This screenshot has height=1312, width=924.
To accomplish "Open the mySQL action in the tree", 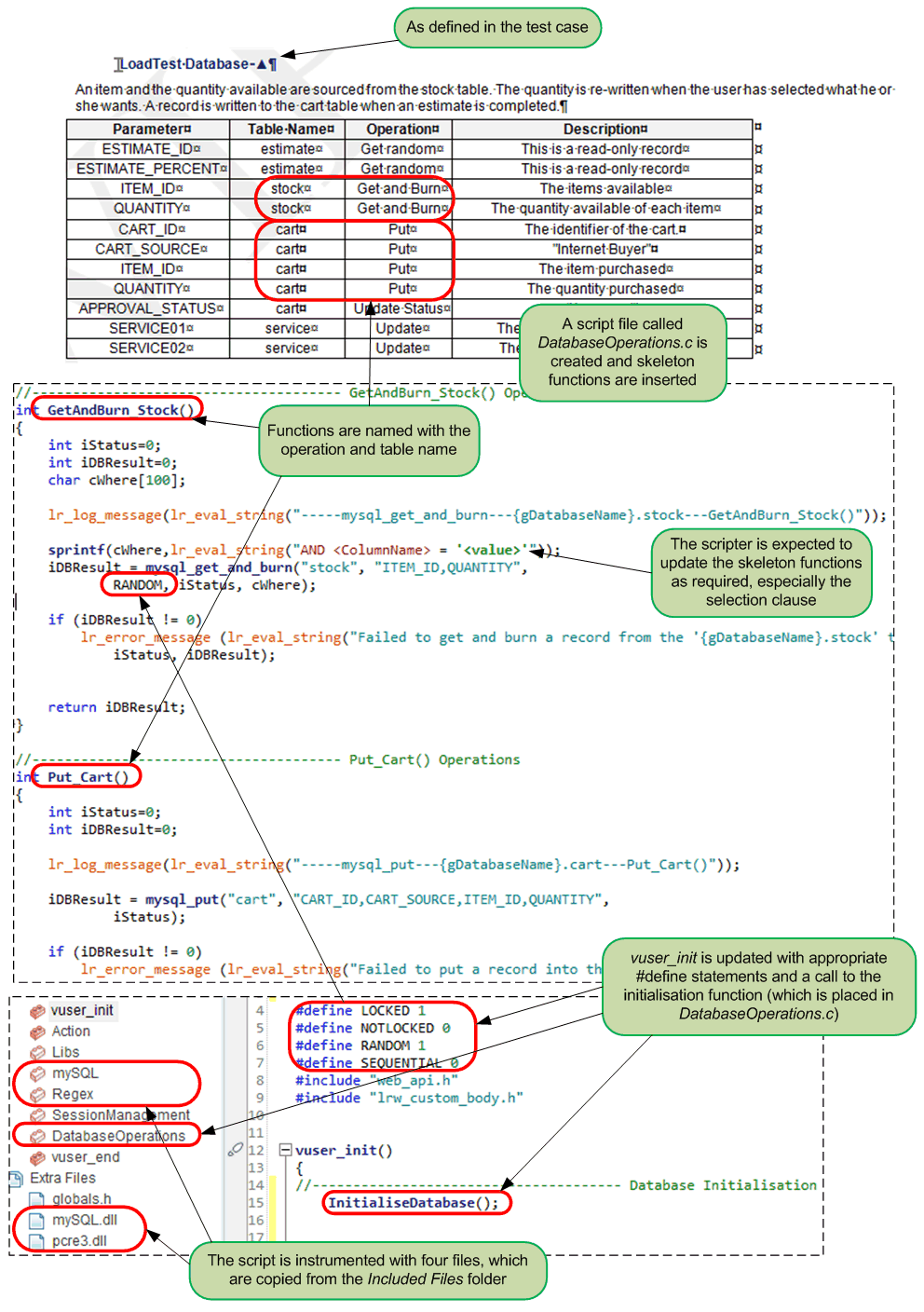I will click(x=75, y=1073).
